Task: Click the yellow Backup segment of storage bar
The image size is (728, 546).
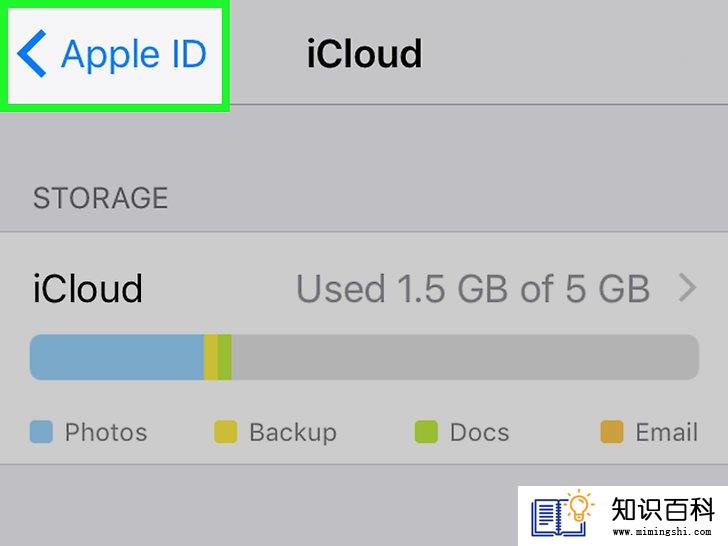Action: (211, 357)
